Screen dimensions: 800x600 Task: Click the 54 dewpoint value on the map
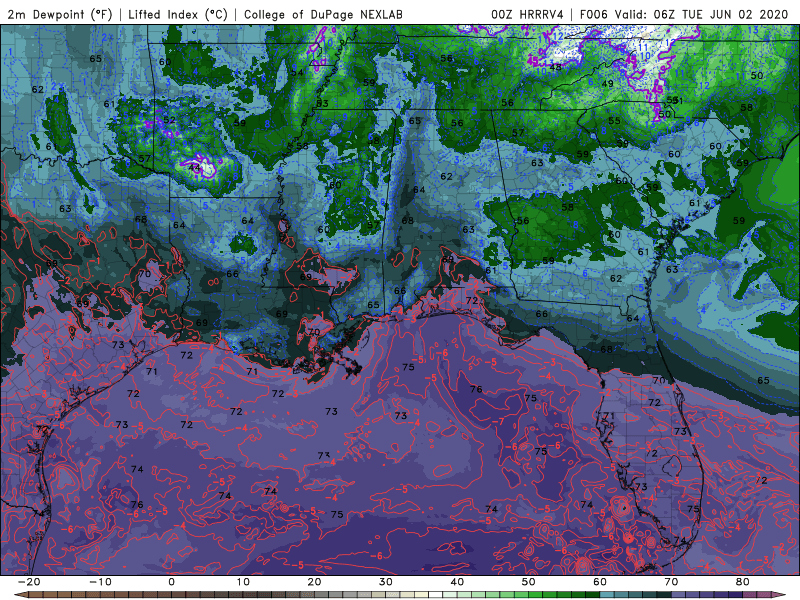tap(297, 72)
